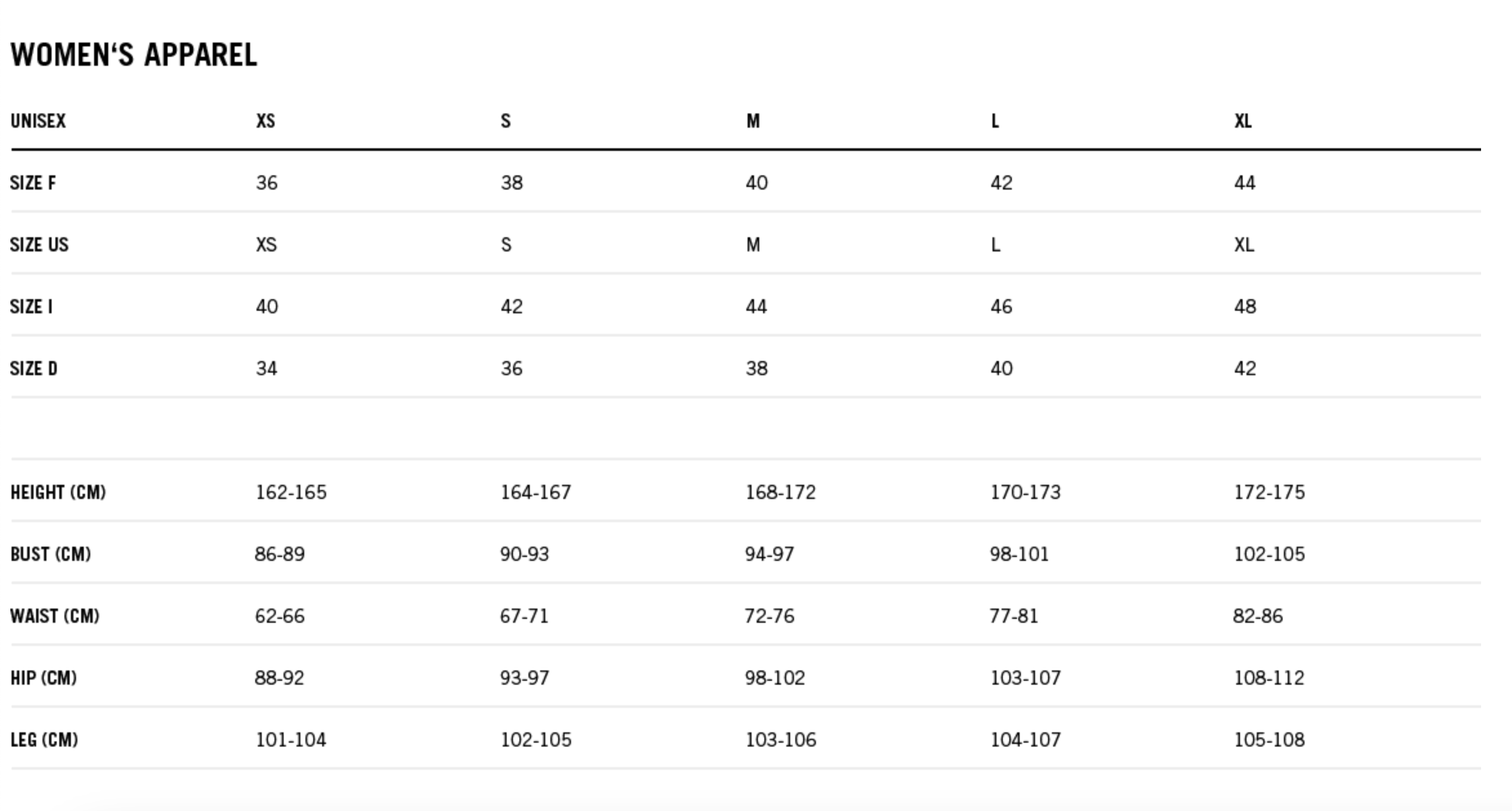
Task: Click the UNISEX header label
Action: pyautogui.click(x=38, y=121)
